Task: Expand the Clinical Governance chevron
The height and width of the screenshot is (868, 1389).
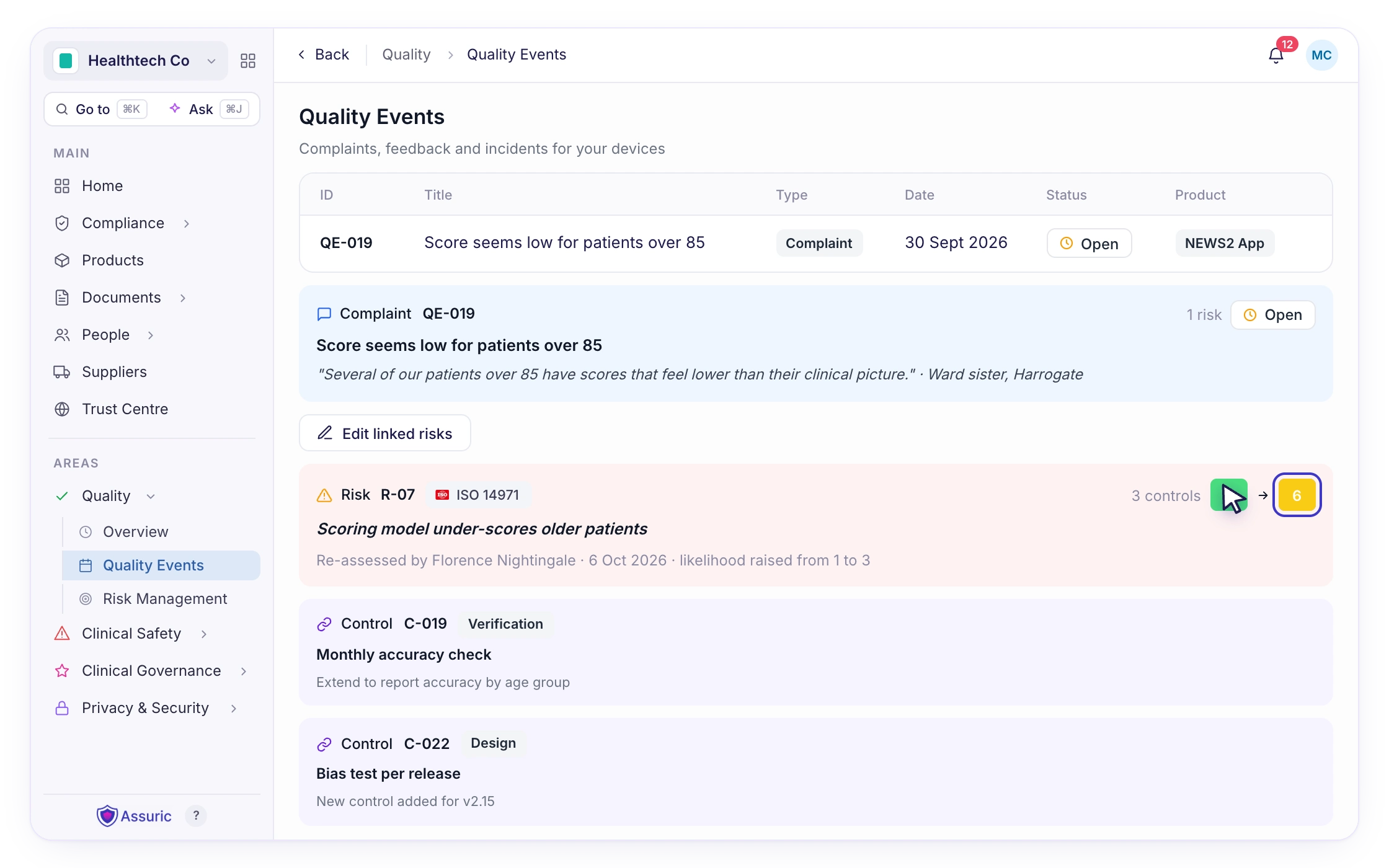Action: (x=244, y=671)
